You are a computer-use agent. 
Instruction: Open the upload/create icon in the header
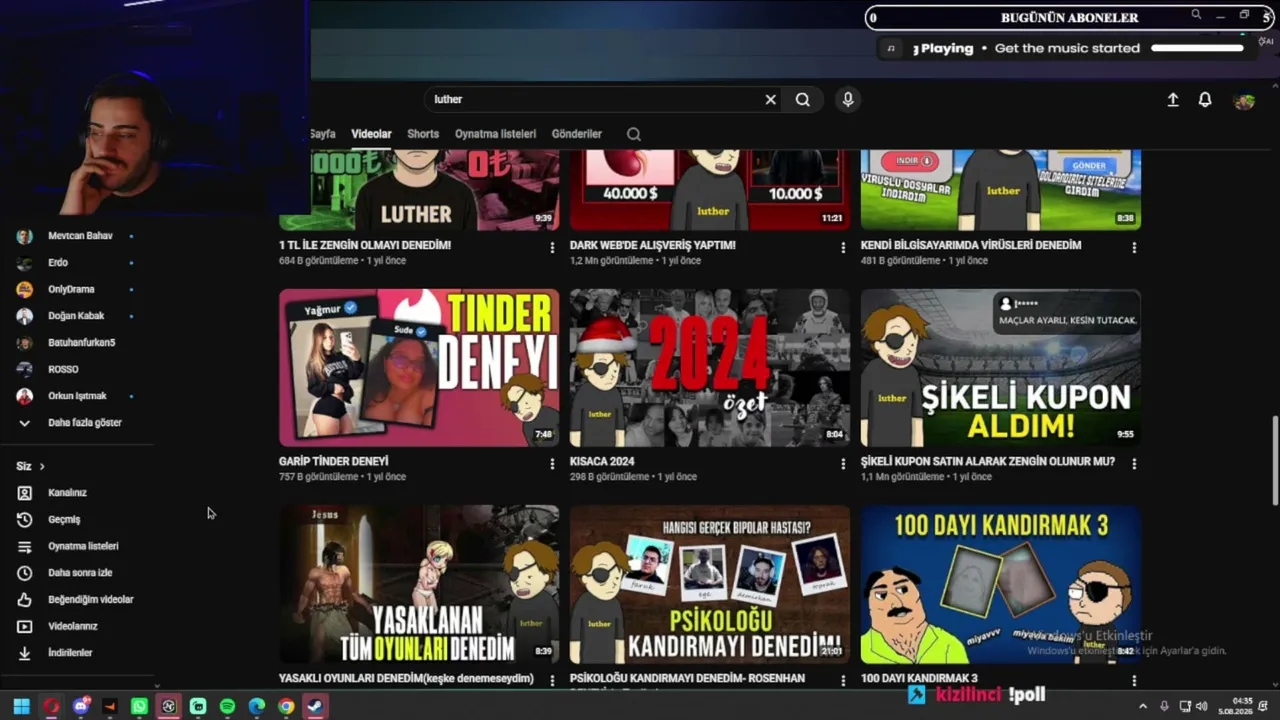(x=1173, y=100)
